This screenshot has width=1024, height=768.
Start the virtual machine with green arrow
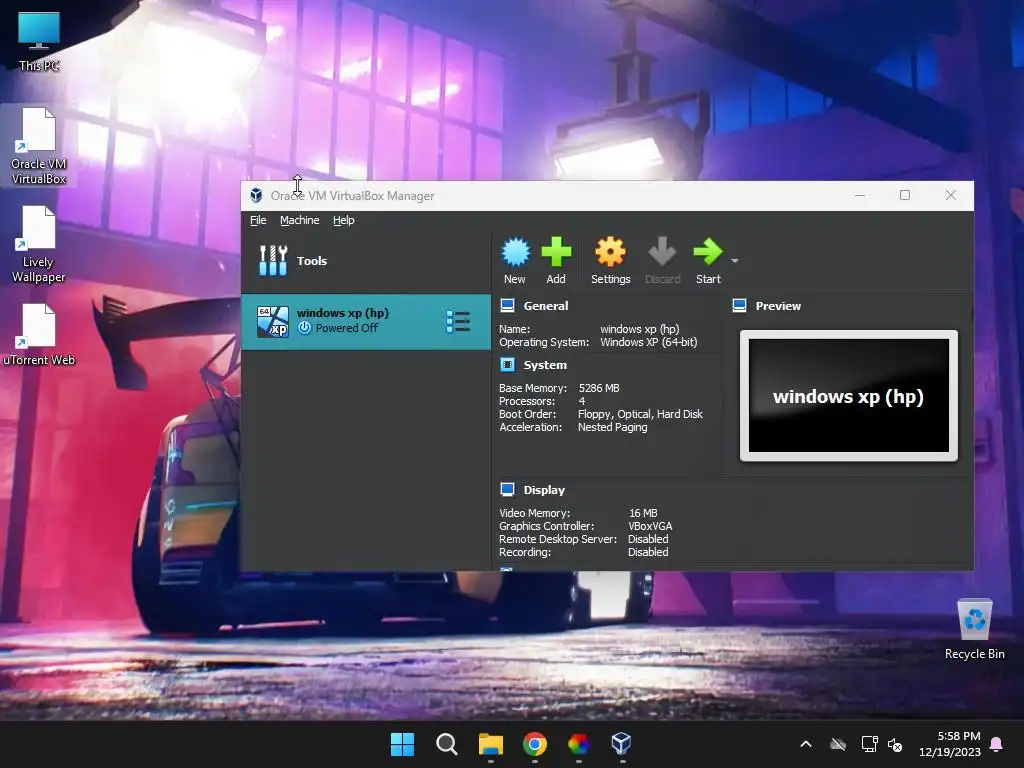(x=707, y=252)
